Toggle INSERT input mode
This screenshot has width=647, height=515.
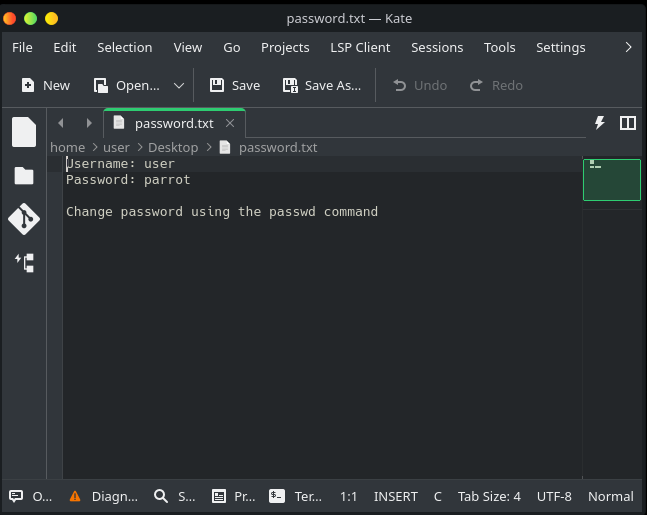pyautogui.click(x=395, y=496)
